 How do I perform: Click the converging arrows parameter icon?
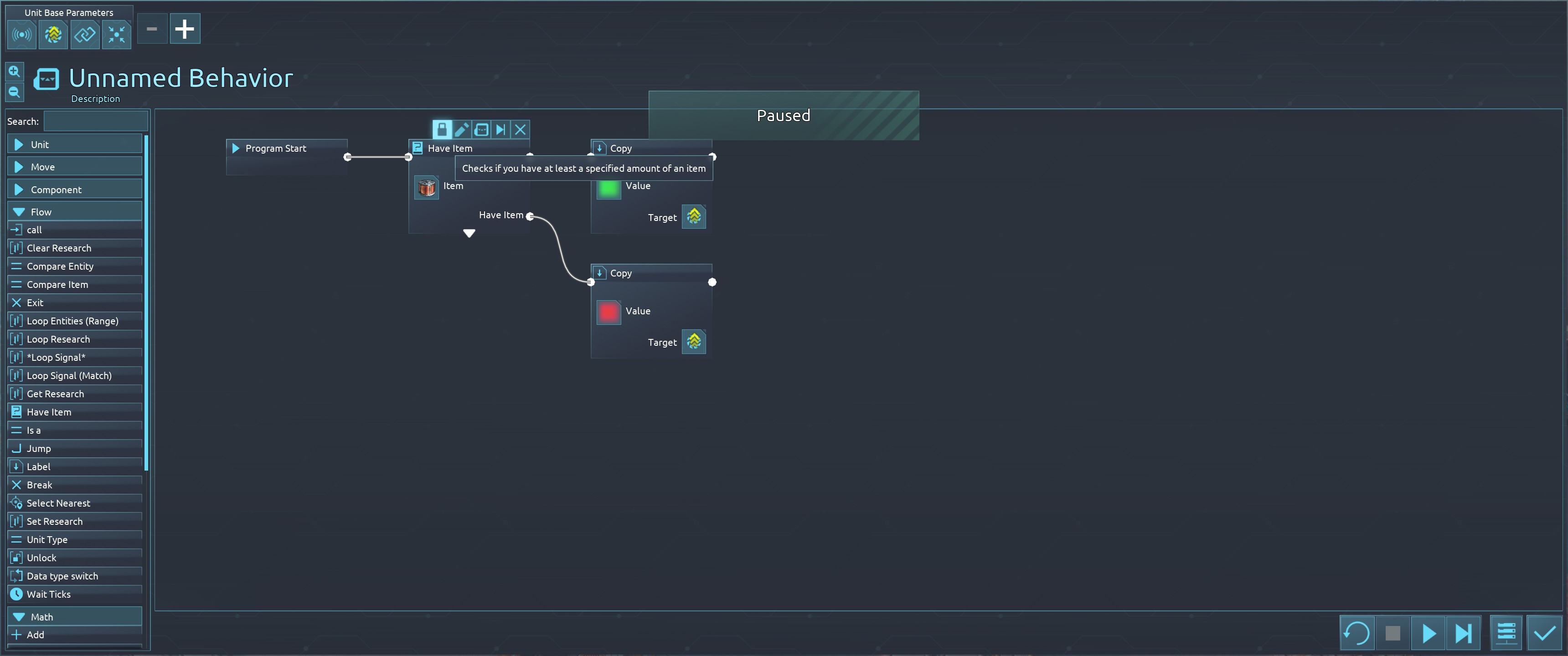point(116,35)
